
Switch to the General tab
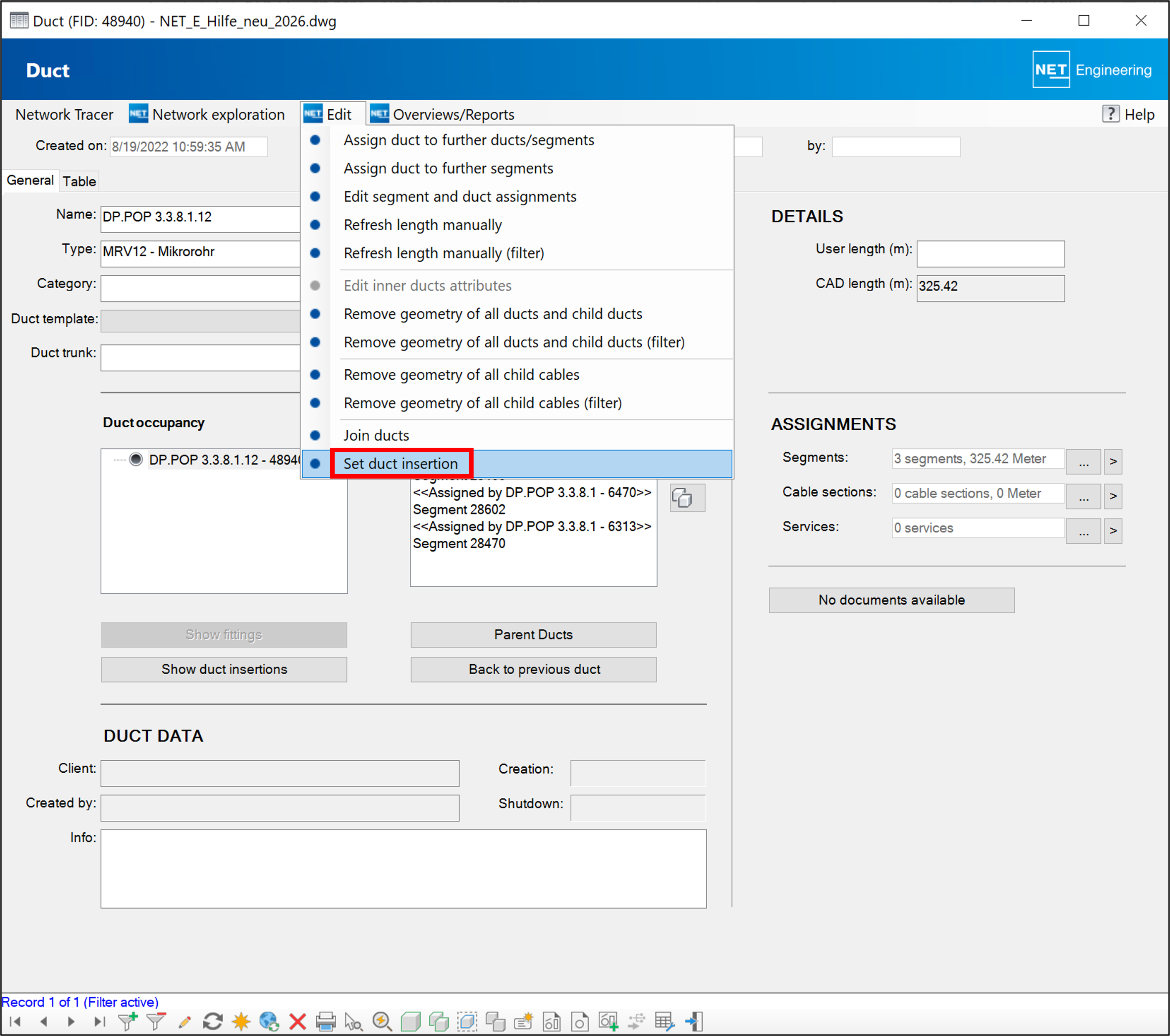tap(30, 180)
